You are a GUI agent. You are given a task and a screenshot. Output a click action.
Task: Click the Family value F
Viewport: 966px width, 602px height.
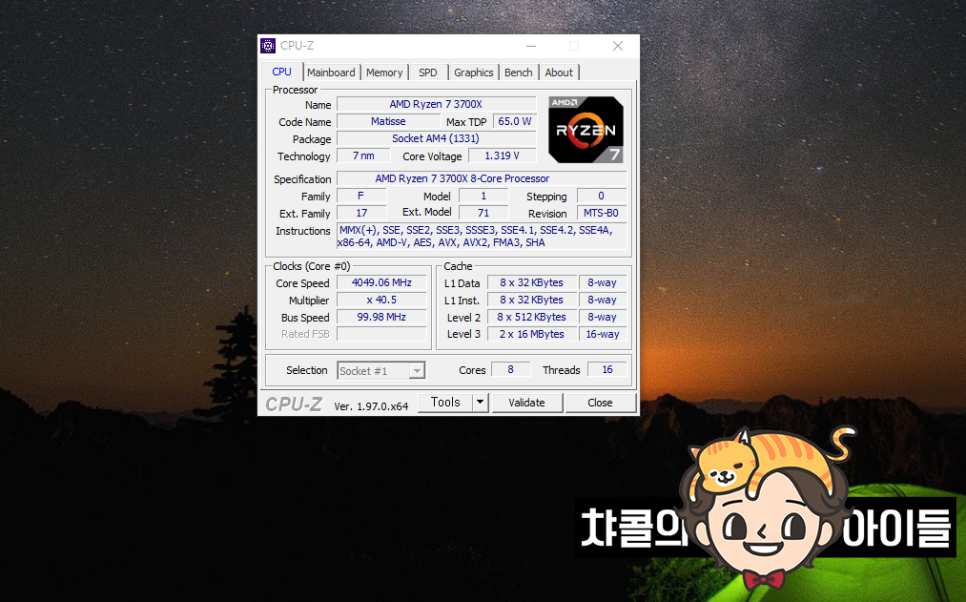(361, 196)
